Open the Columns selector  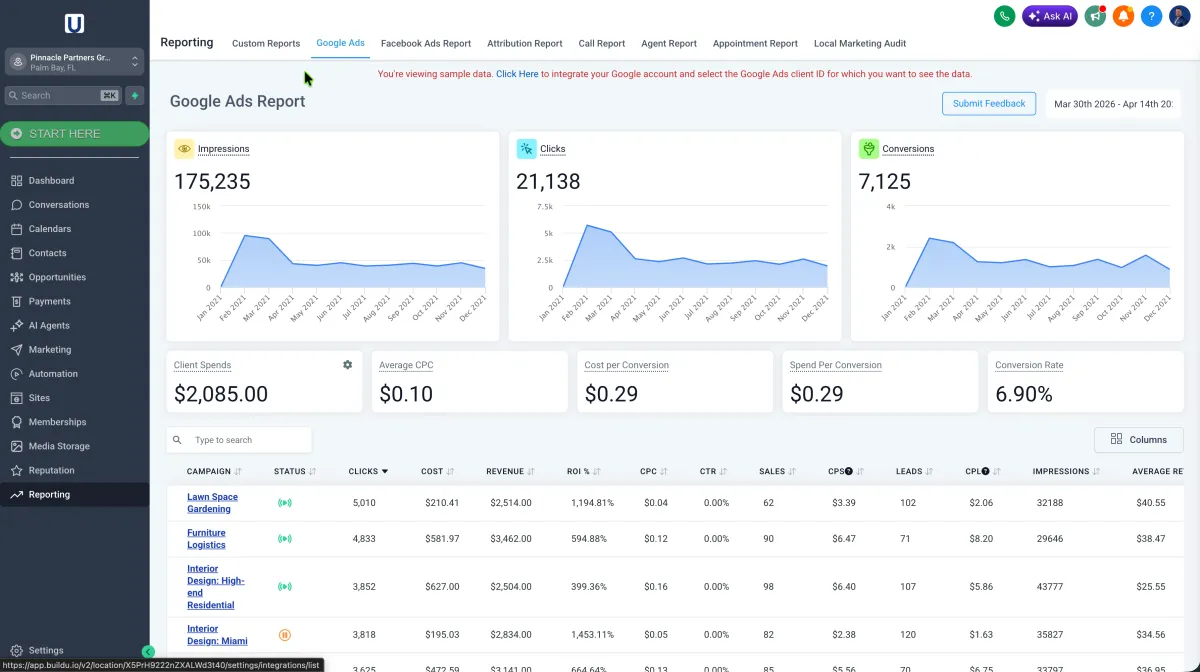click(1138, 440)
